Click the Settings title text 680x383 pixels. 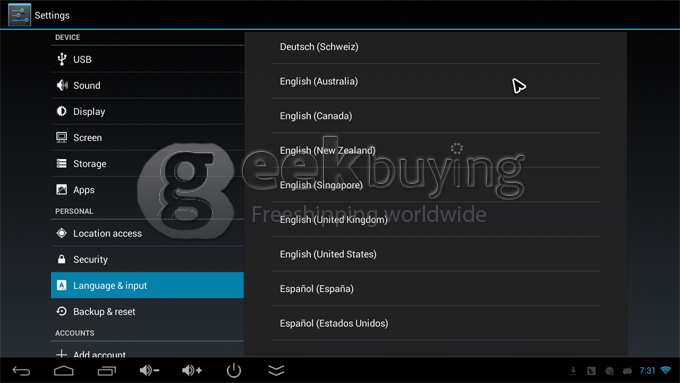point(52,15)
